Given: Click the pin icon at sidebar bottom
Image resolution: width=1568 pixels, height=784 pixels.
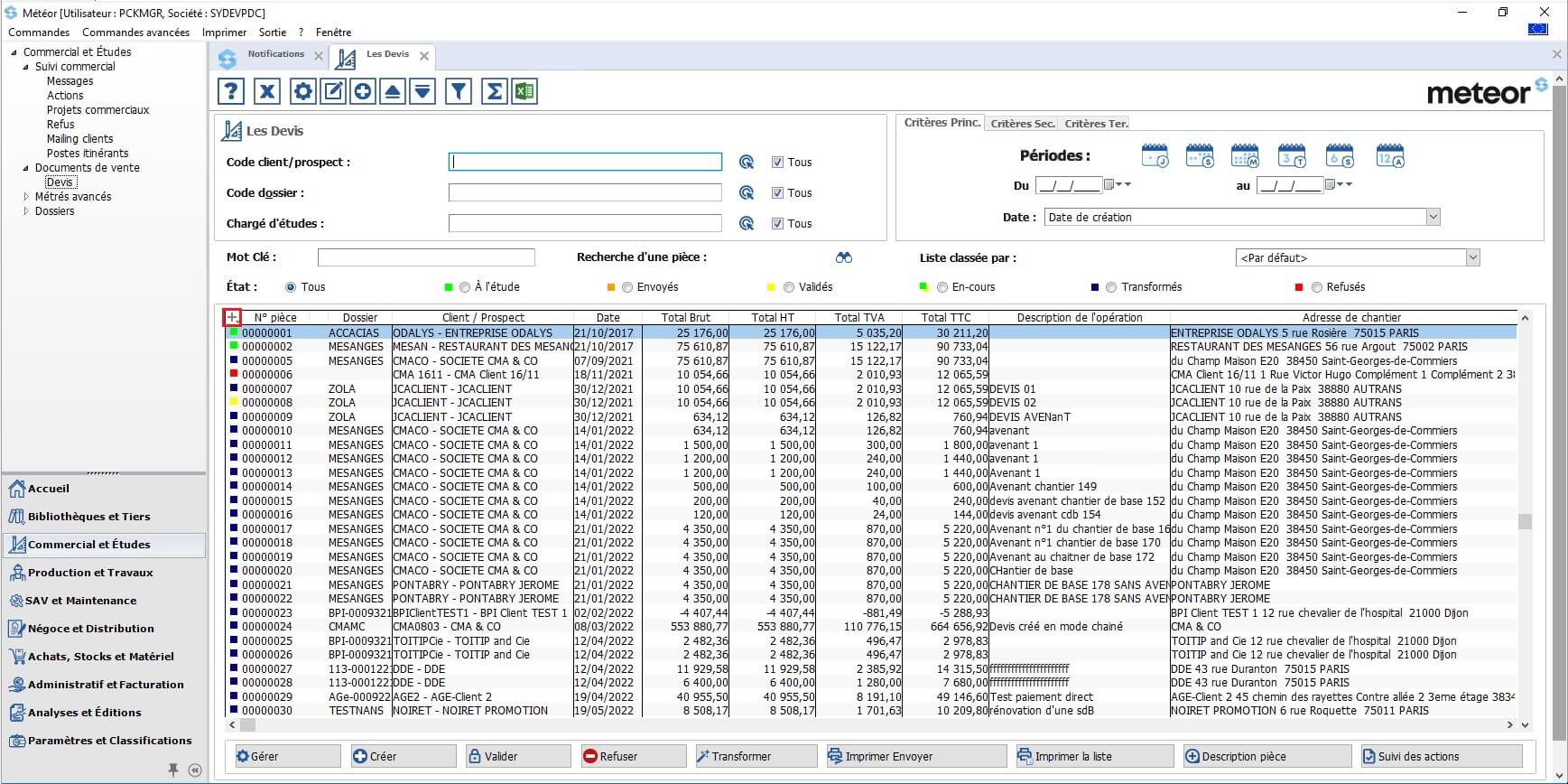Looking at the screenshot, I should [x=173, y=770].
